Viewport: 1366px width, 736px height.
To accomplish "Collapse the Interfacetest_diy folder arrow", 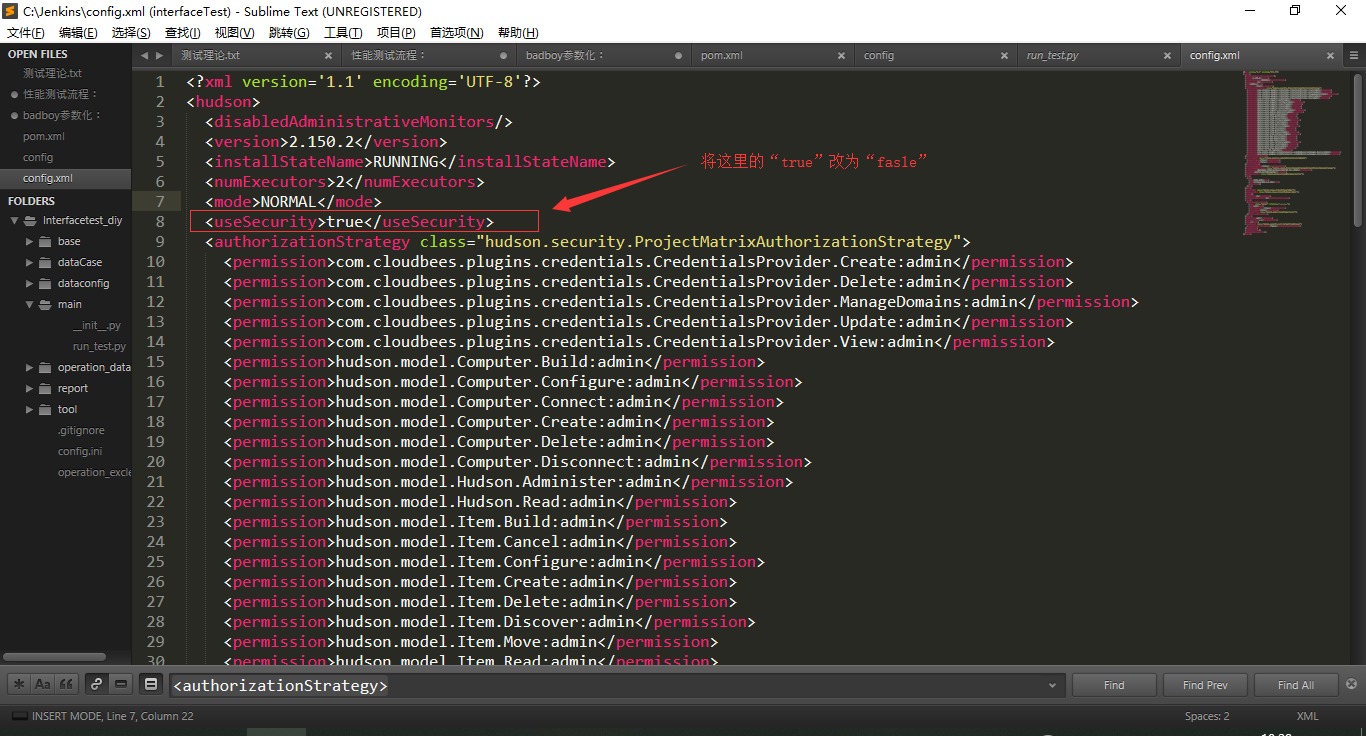I will [x=15, y=220].
